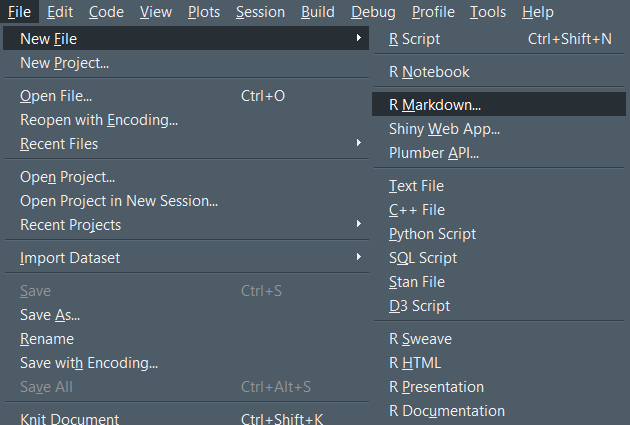Click Knit Document menu item
Viewport: 630px width, 425px height.
[186, 418]
